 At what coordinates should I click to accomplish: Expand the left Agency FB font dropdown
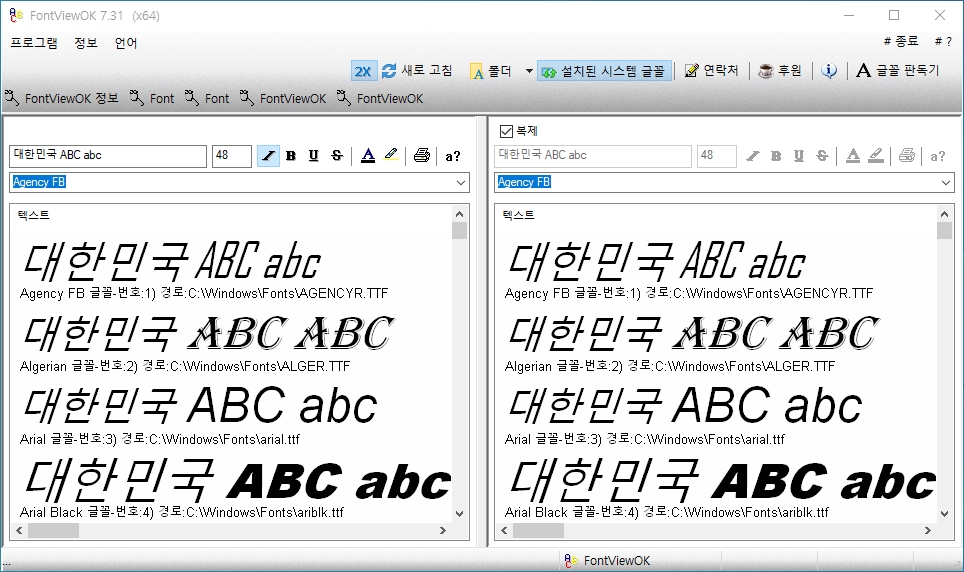coord(460,183)
